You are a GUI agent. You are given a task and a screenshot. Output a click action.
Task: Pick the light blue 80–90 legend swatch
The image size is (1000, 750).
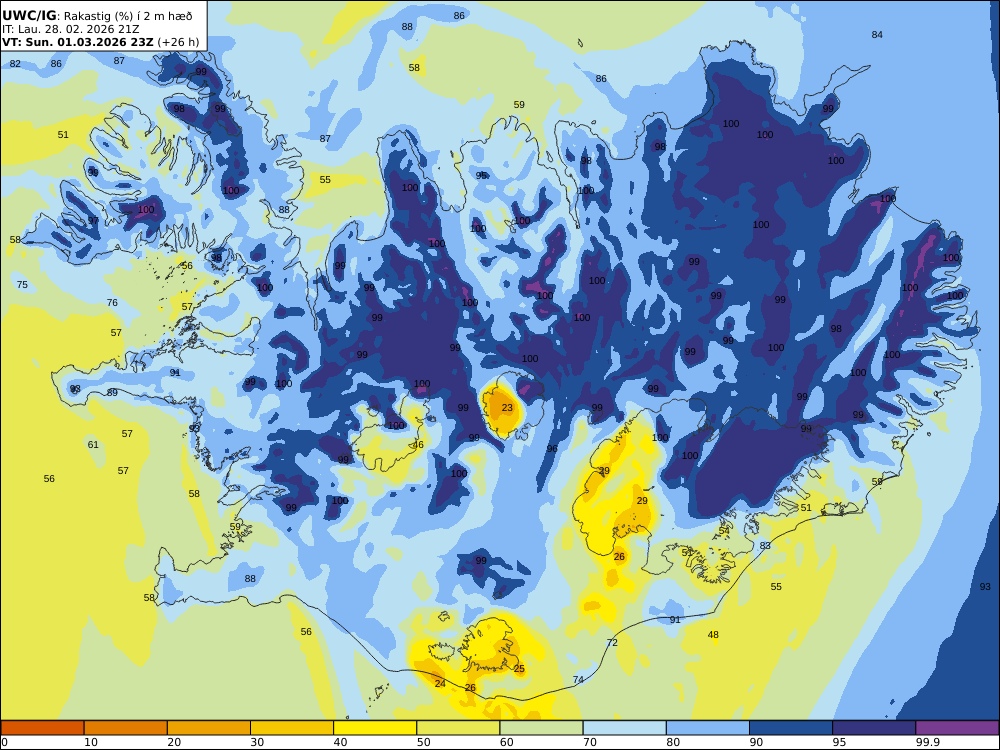point(708,728)
